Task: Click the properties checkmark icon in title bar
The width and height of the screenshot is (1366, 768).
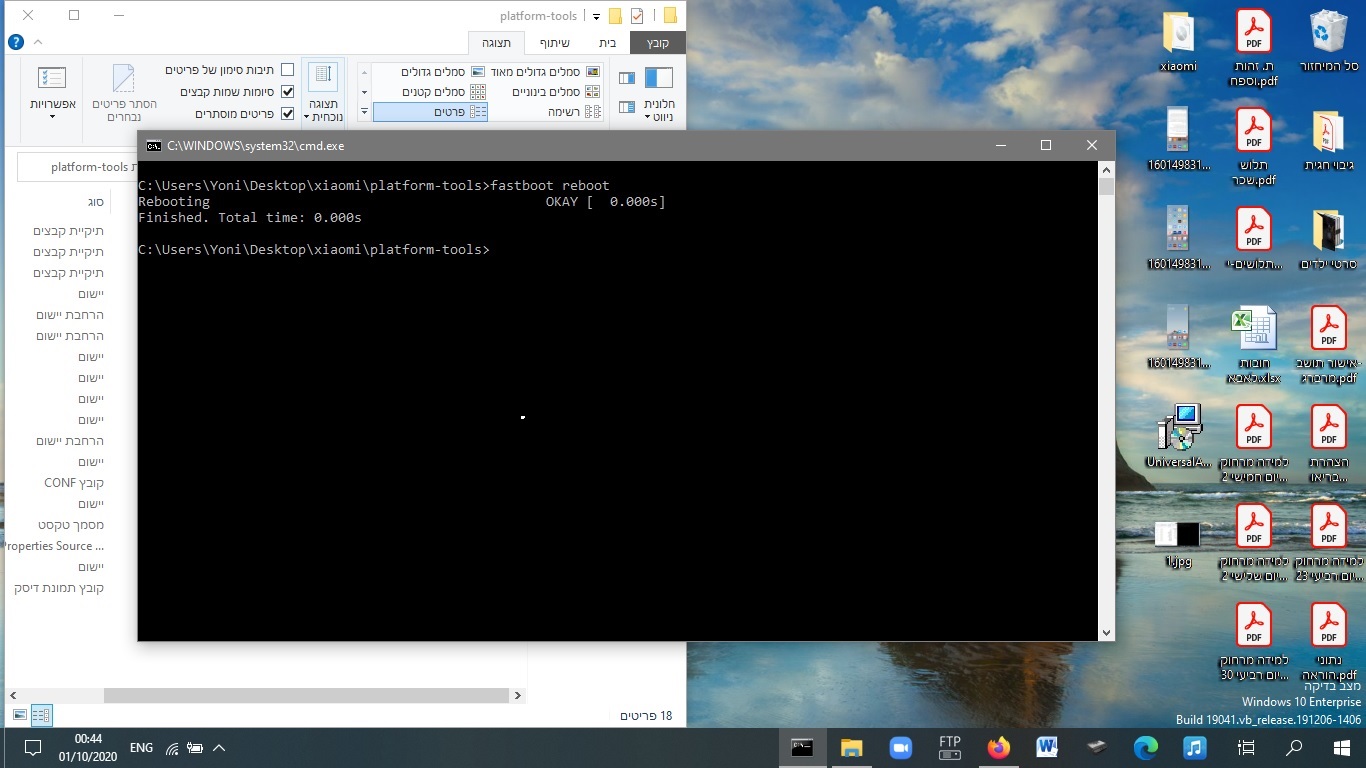Action: coord(637,16)
